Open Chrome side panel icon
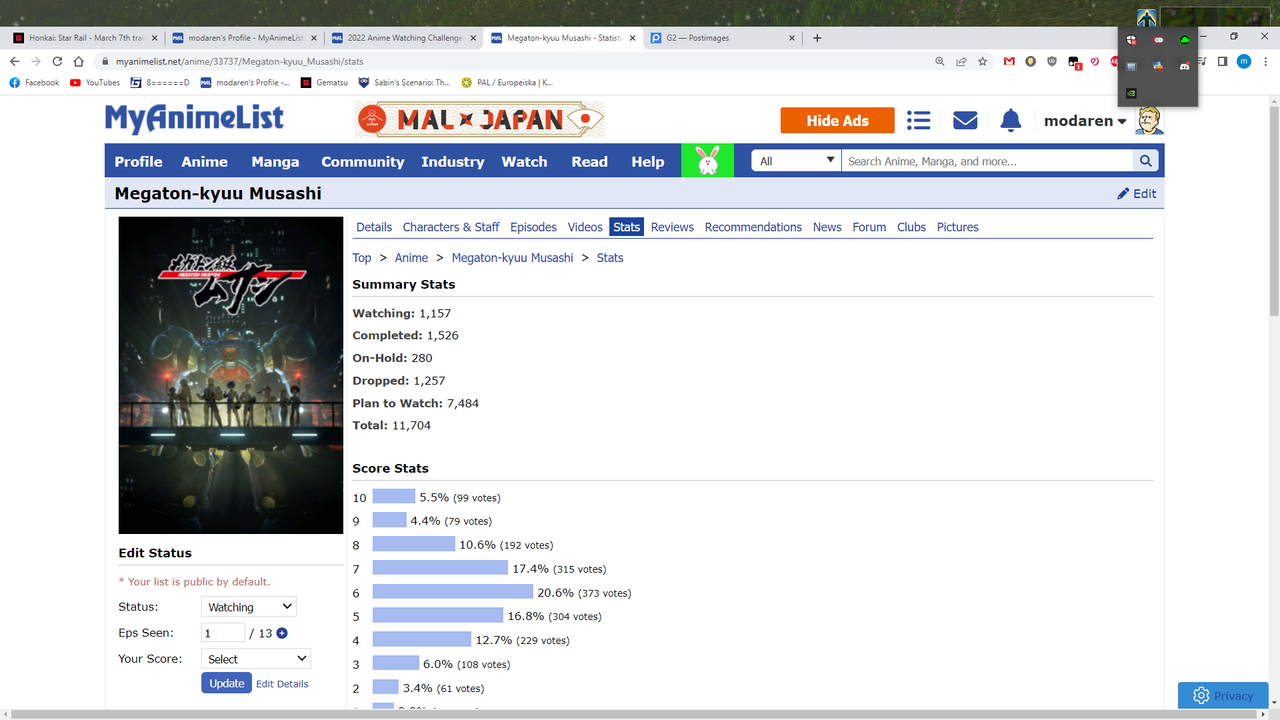Image resolution: width=1280 pixels, height=720 pixels. [x=1222, y=61]
